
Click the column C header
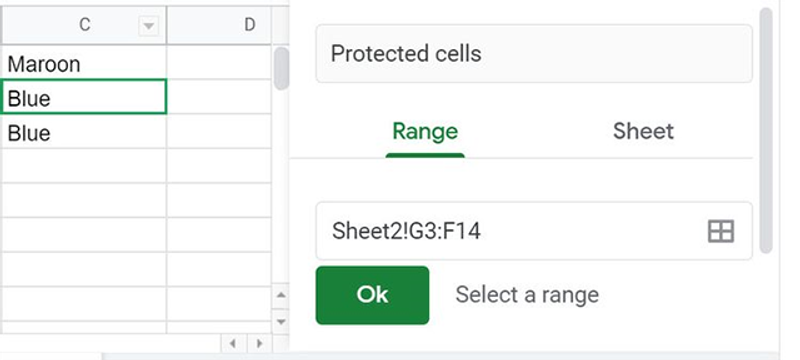pos(83,25)
